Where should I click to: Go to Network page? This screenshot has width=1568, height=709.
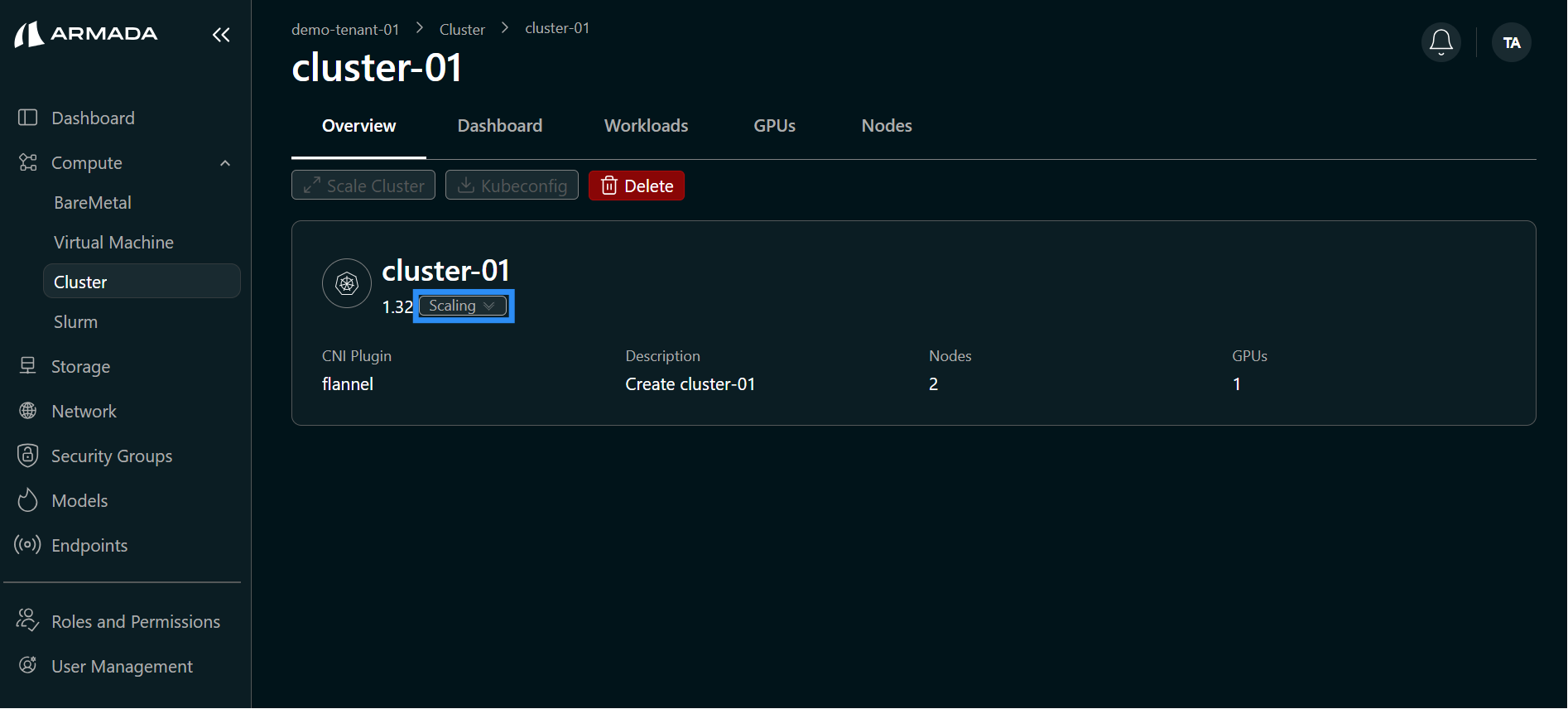coord(84,411)
